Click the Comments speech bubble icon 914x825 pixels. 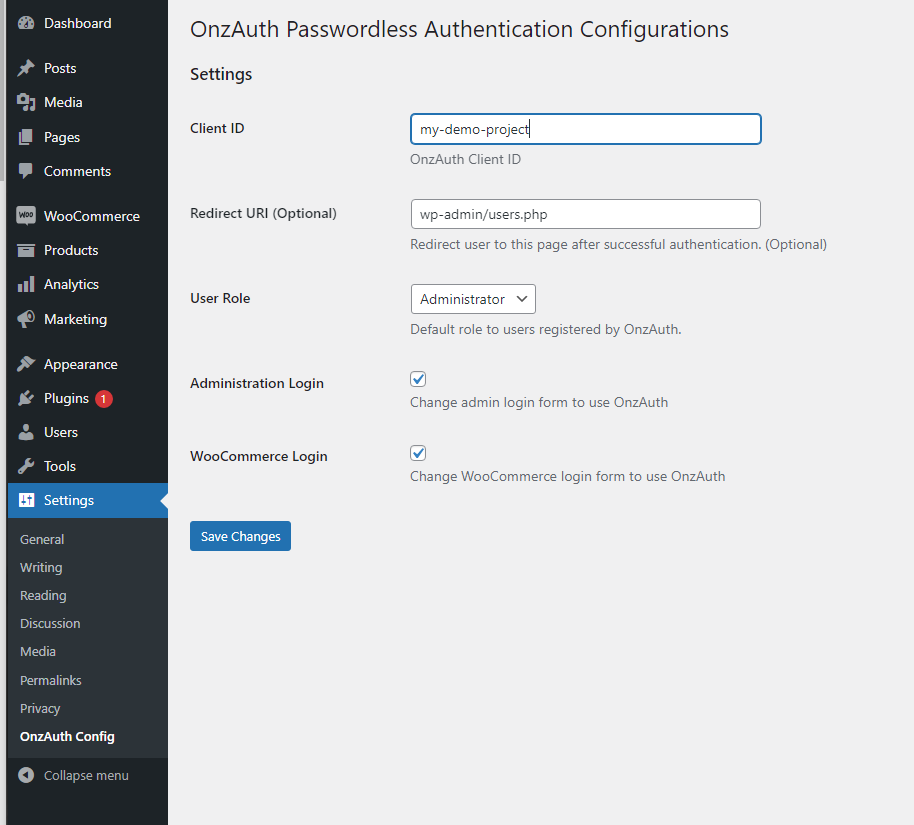26,171
